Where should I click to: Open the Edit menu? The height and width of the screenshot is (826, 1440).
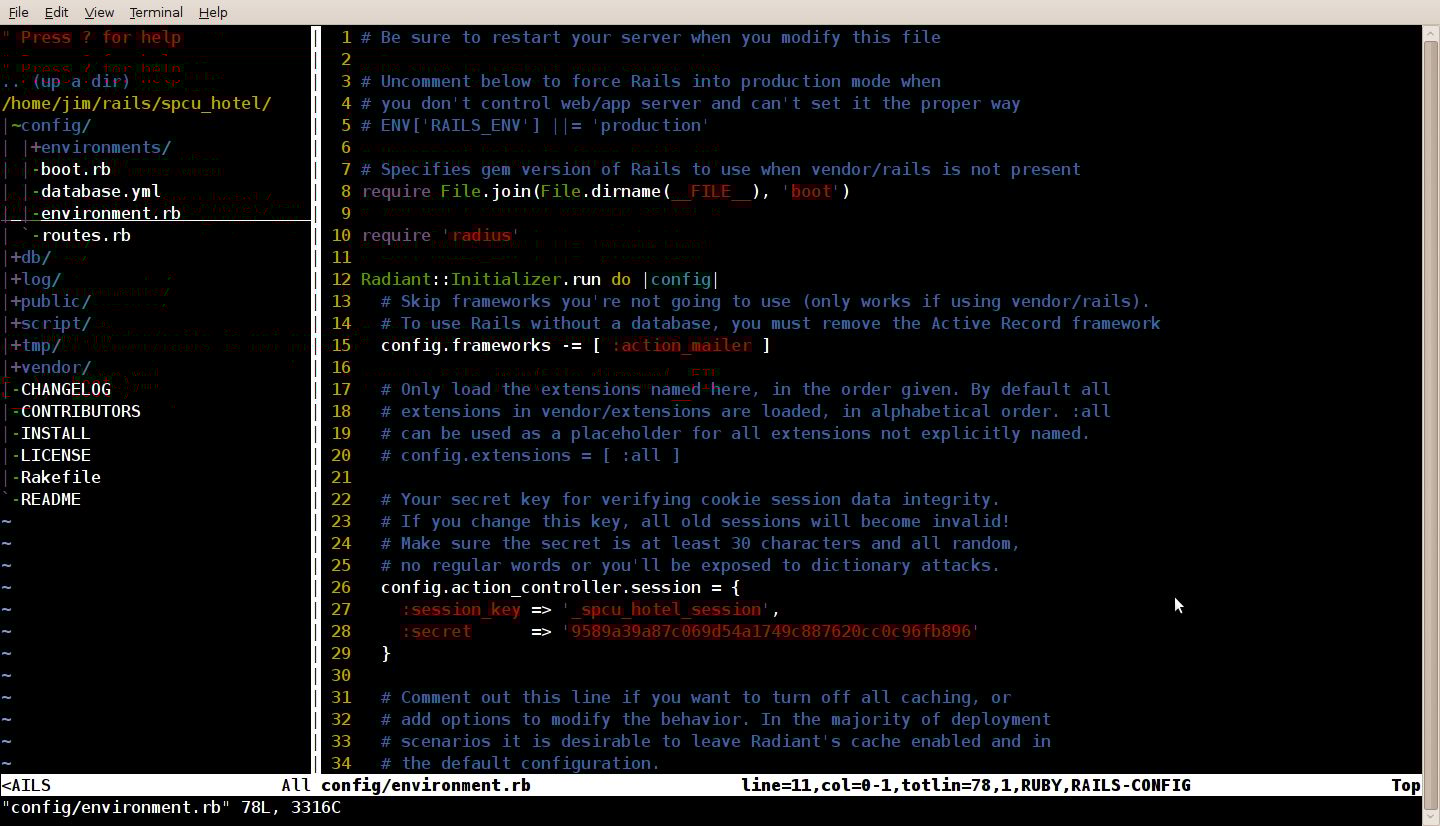click(x=56, y=12)
